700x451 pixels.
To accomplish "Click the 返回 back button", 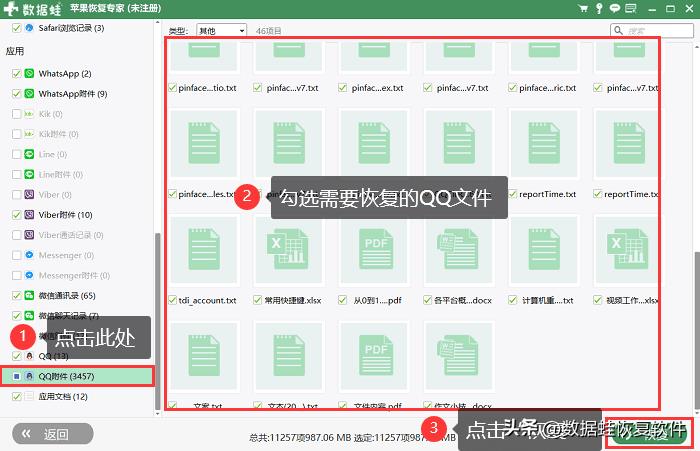I will (x=53, y=434).
